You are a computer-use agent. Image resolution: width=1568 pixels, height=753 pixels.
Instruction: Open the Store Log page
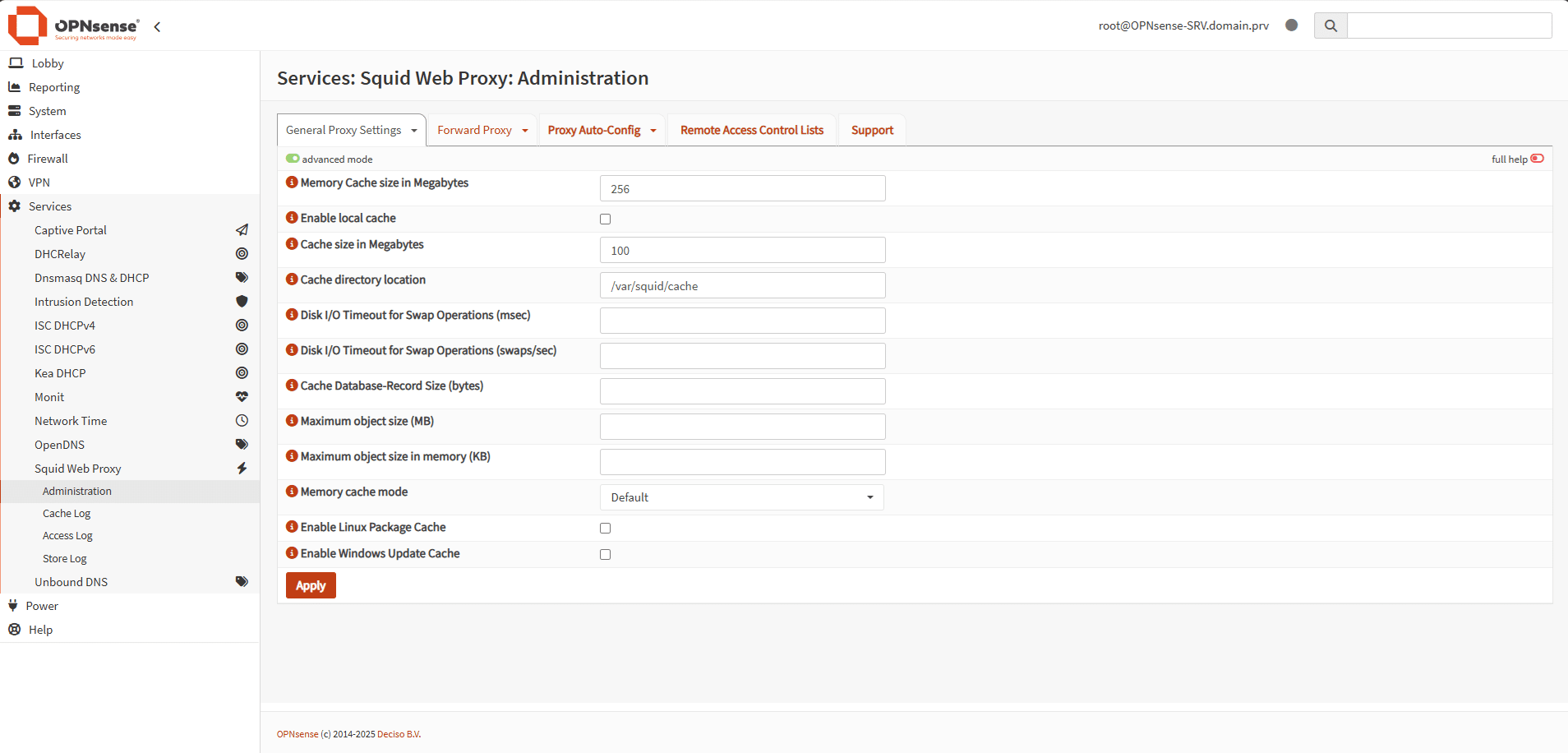point(65,558)
